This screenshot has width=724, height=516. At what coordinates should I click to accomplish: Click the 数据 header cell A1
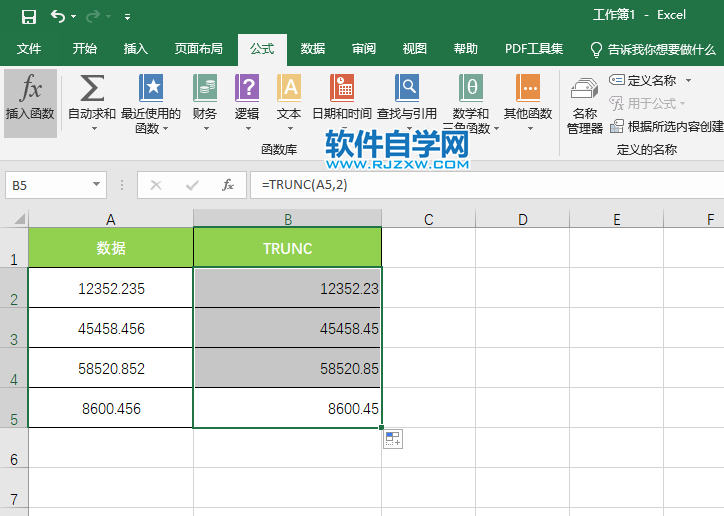pos(111,248)
